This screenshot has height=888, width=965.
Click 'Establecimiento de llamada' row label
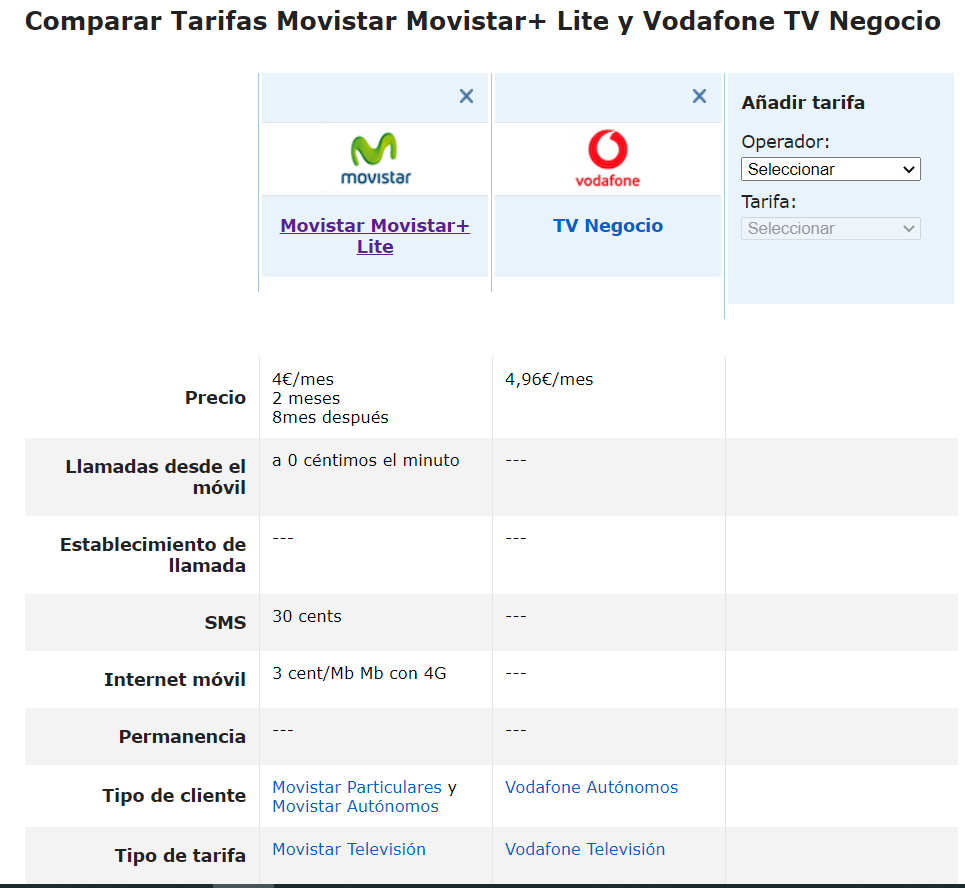click(x=153, y=555)
